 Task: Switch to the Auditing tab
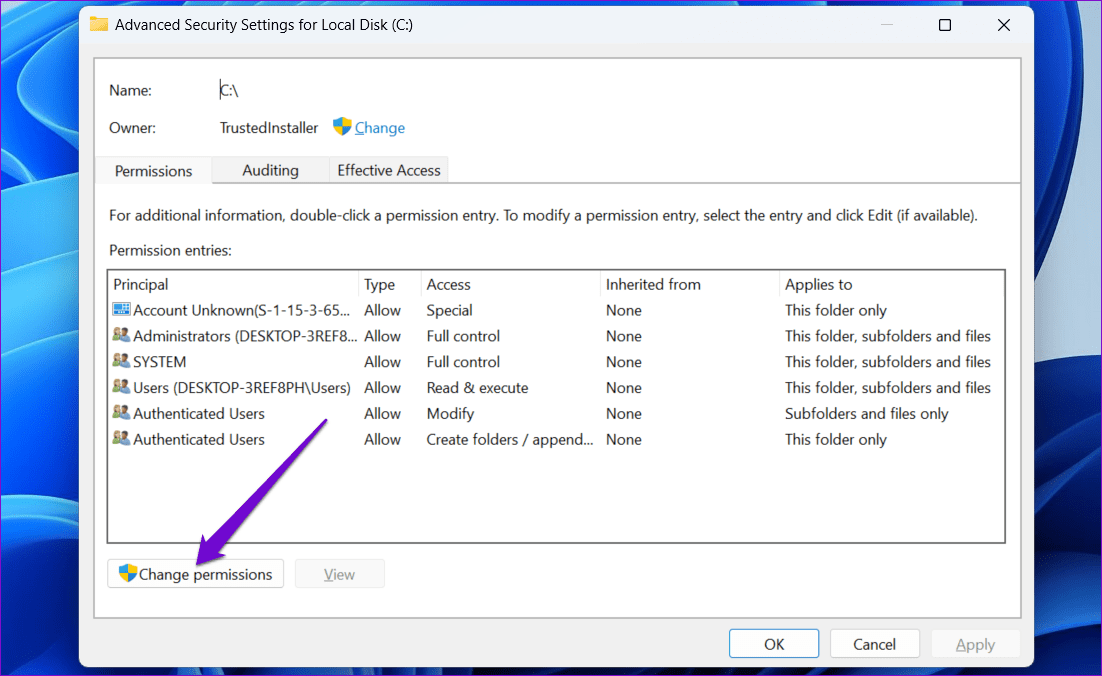point(270,170)
